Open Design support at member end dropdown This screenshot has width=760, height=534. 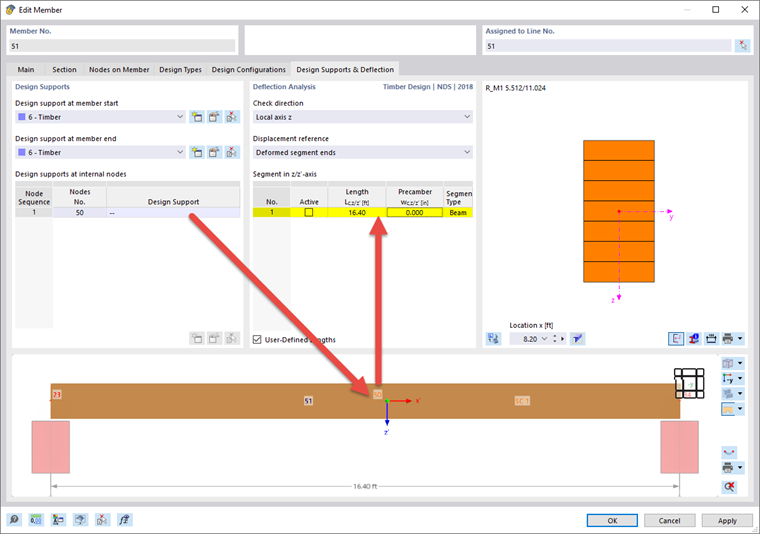tap(180, 152)
